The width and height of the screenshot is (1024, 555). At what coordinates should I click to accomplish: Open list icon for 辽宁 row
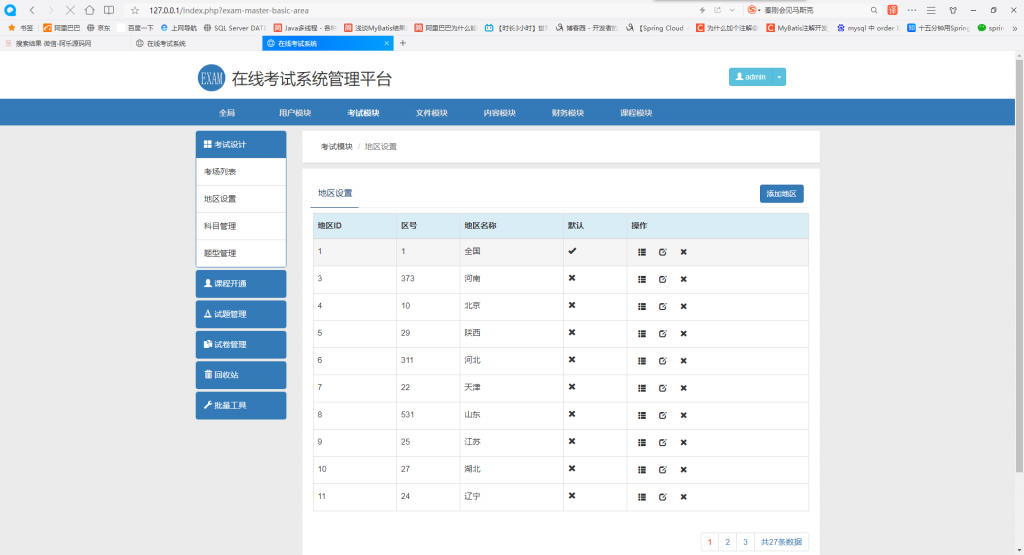coord(642,497)
